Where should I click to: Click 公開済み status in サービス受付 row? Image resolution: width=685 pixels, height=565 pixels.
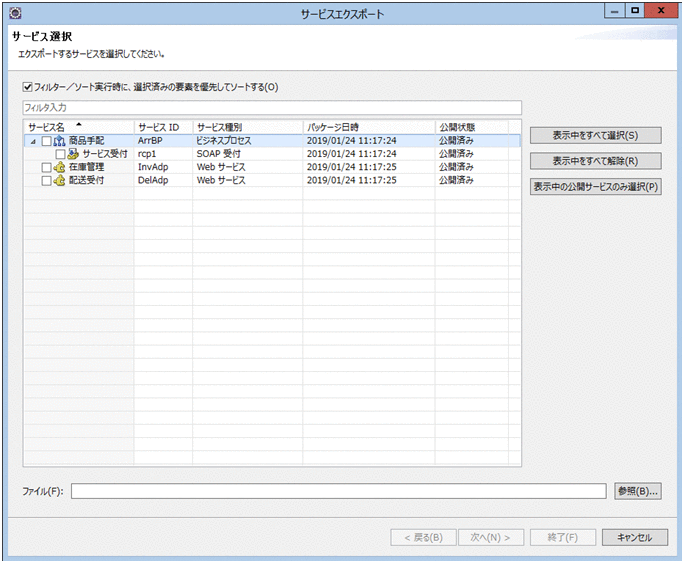(456, 154)
